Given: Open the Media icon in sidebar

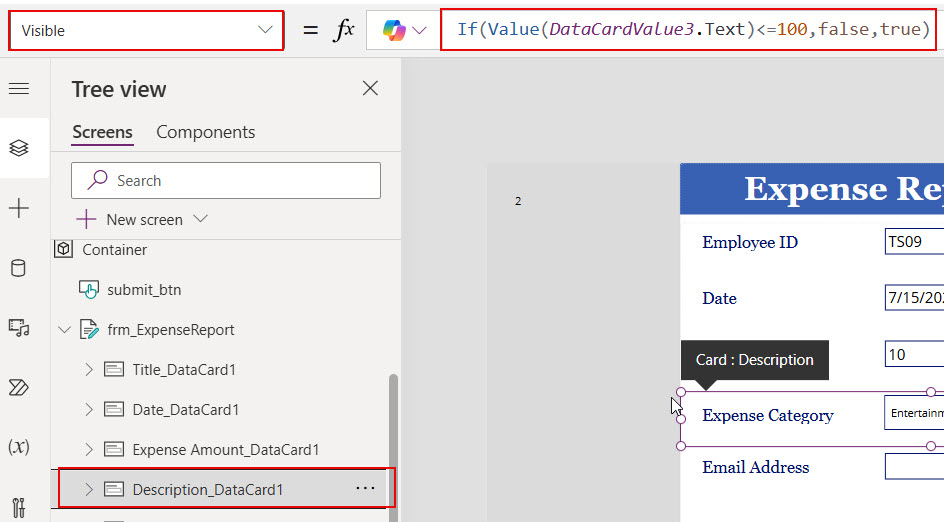Looking at the screenshot, I should coord(19,328).
